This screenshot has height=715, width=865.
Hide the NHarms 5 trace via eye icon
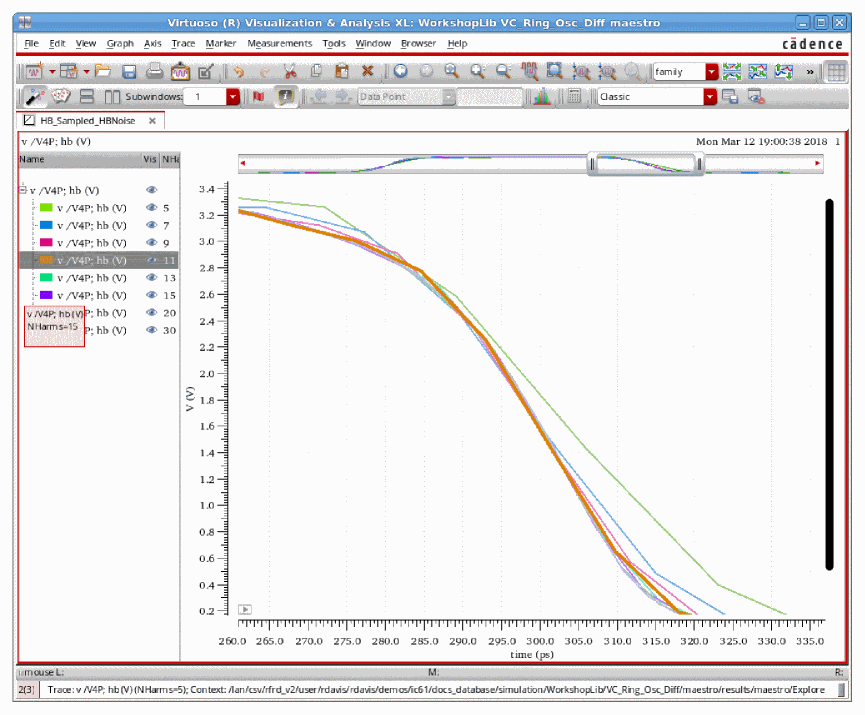(152, 207)
